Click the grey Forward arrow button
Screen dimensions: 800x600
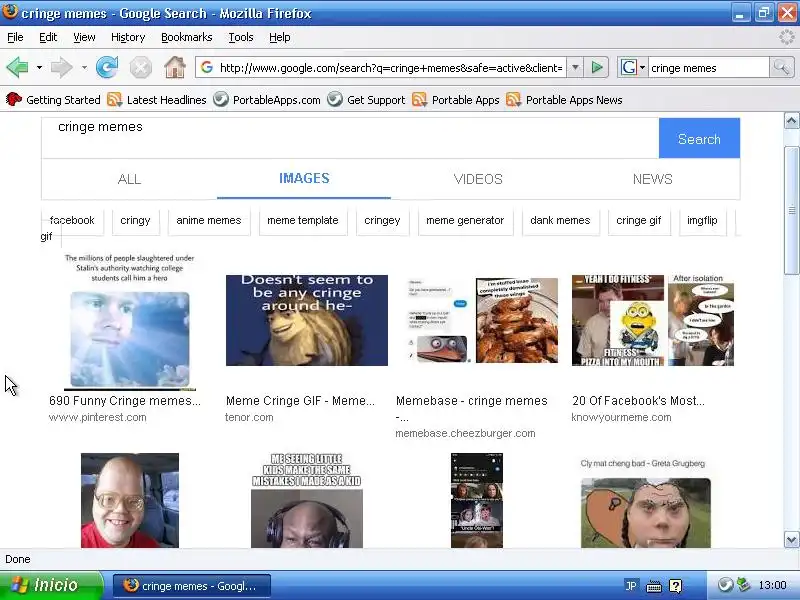[61, 67]
